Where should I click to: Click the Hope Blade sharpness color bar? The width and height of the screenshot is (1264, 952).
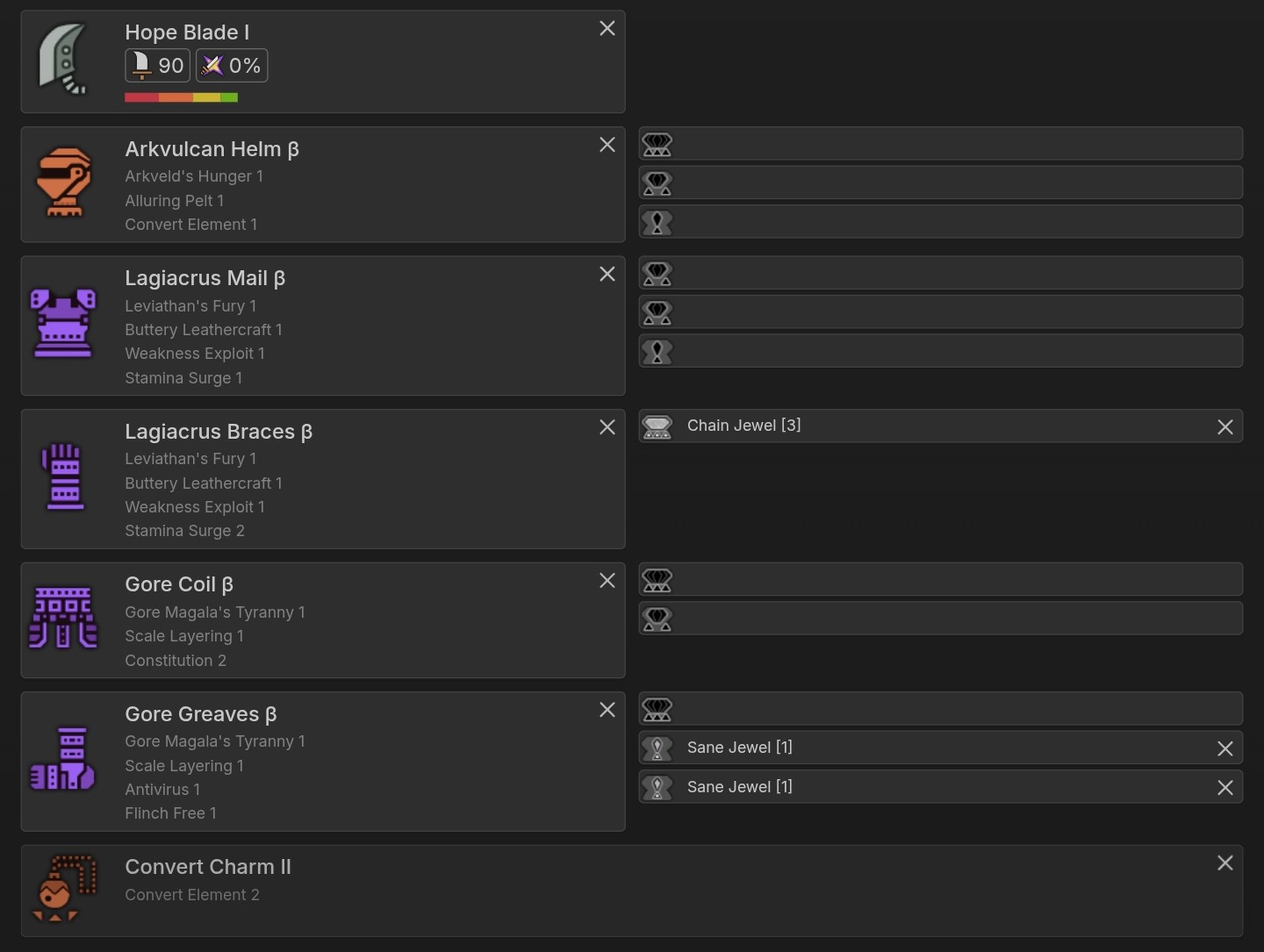(x=181, y=97)
